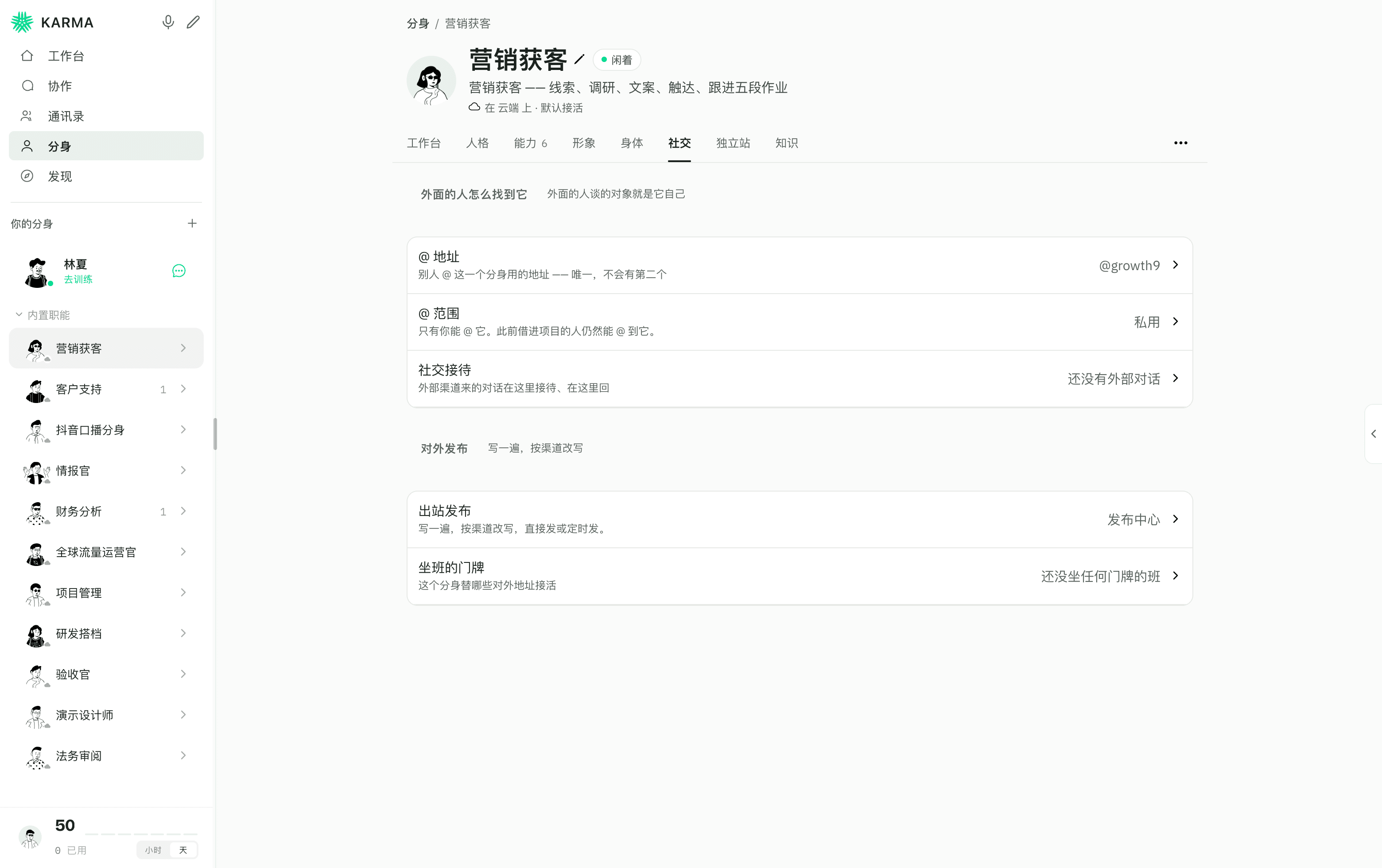This screenshot has height=868, width=1382.
Task: Switch to the 知识 tab
Action: pyautogui.click(x=786, y=143)
